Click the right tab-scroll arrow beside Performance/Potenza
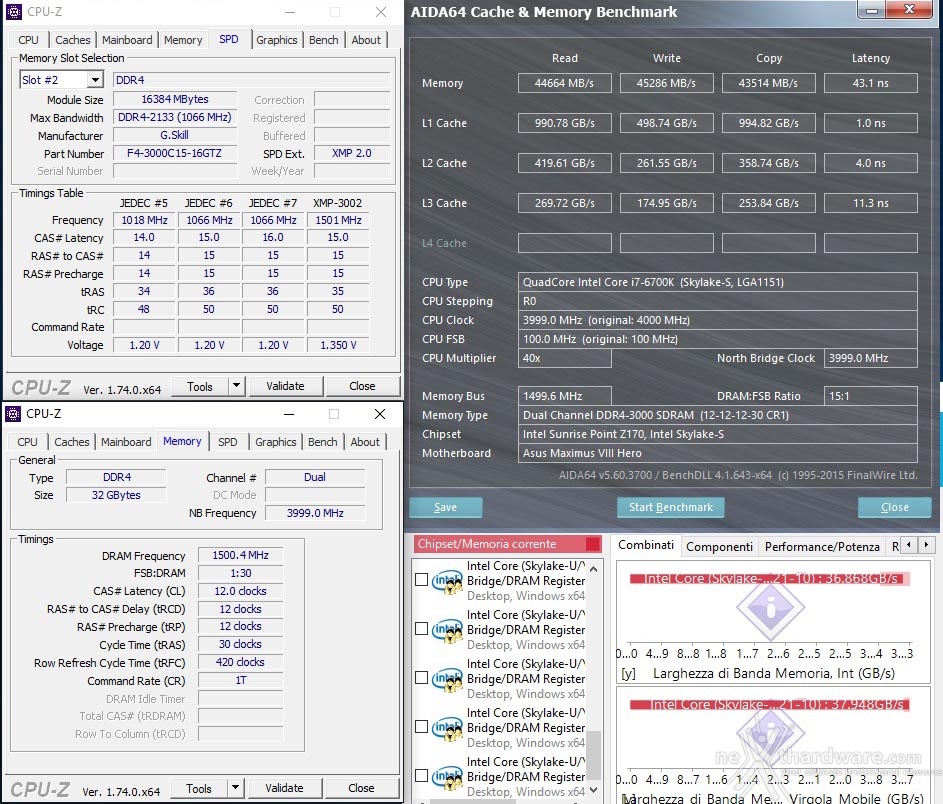Viewport: 943px width, 804px height. click(x=926, y=545)
